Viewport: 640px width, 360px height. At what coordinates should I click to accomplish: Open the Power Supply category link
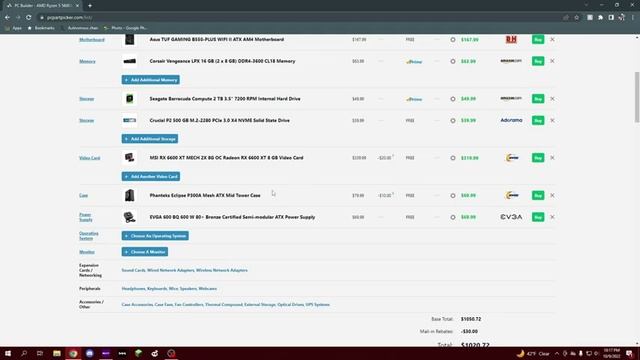click(86, 217)
